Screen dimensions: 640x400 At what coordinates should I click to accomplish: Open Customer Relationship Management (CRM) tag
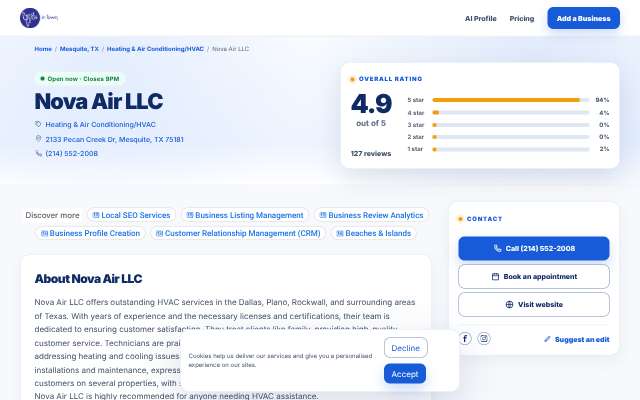coord(238,233)
